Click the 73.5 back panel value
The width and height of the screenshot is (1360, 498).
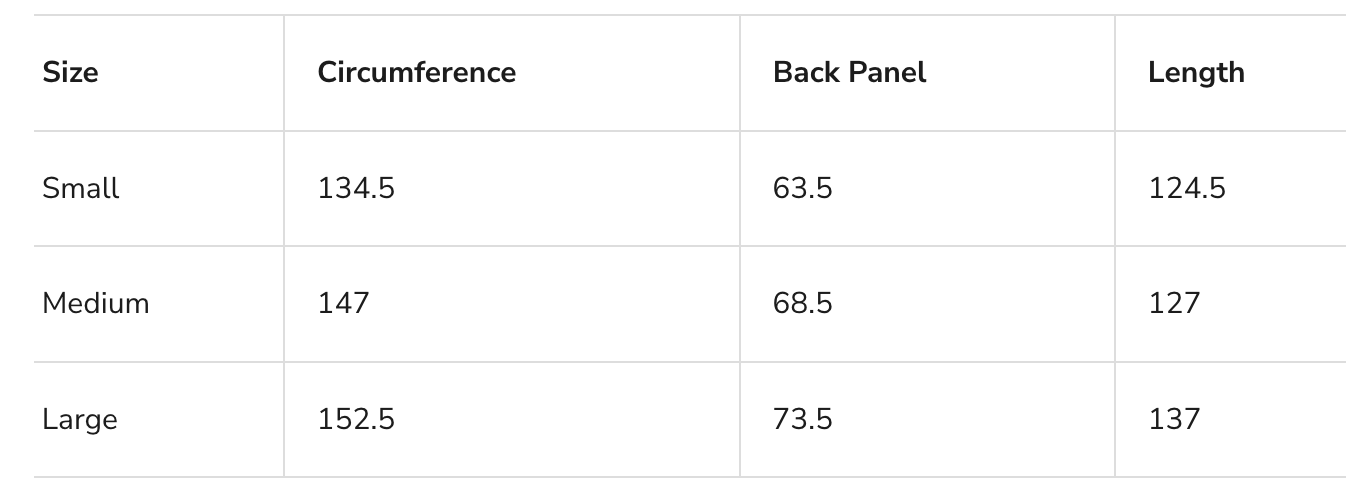pos(802,419)
